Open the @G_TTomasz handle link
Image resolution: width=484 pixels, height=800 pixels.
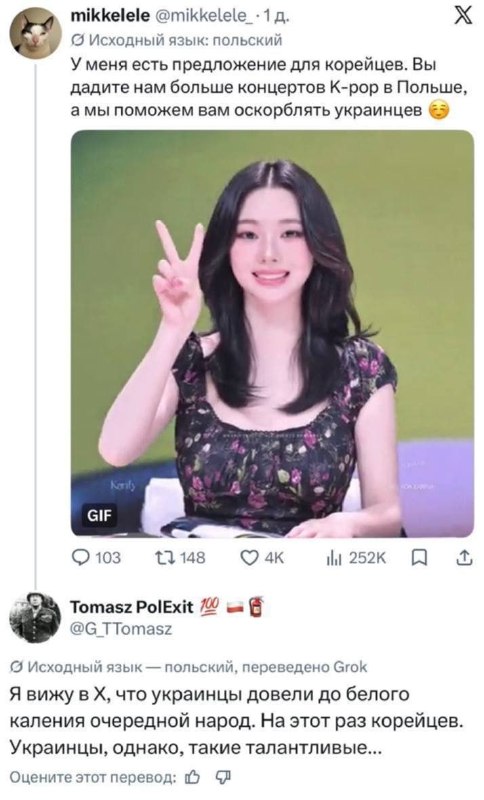pos(121,629)
